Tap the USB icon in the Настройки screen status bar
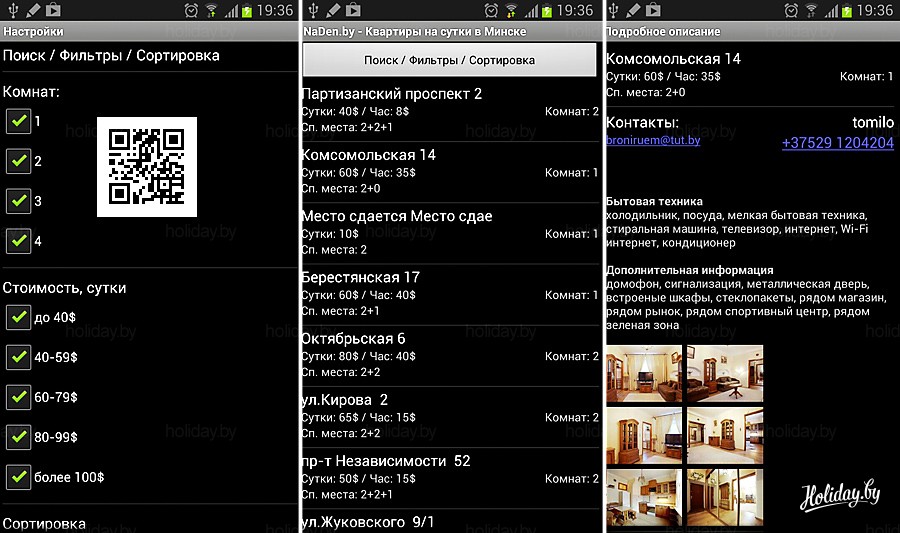This screenshot has width=900, height=533. [11, 10]
